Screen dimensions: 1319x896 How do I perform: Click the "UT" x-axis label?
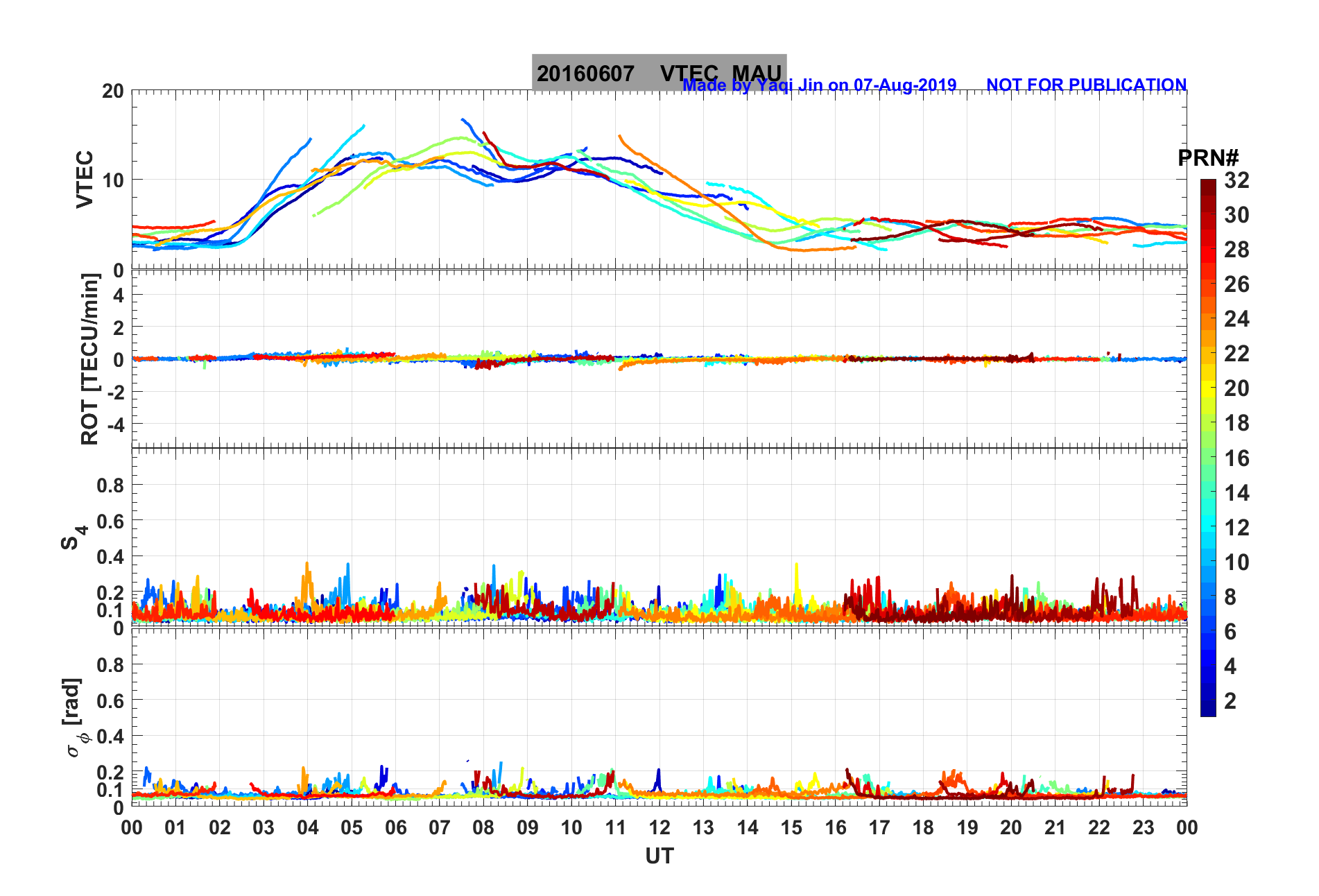659,856
